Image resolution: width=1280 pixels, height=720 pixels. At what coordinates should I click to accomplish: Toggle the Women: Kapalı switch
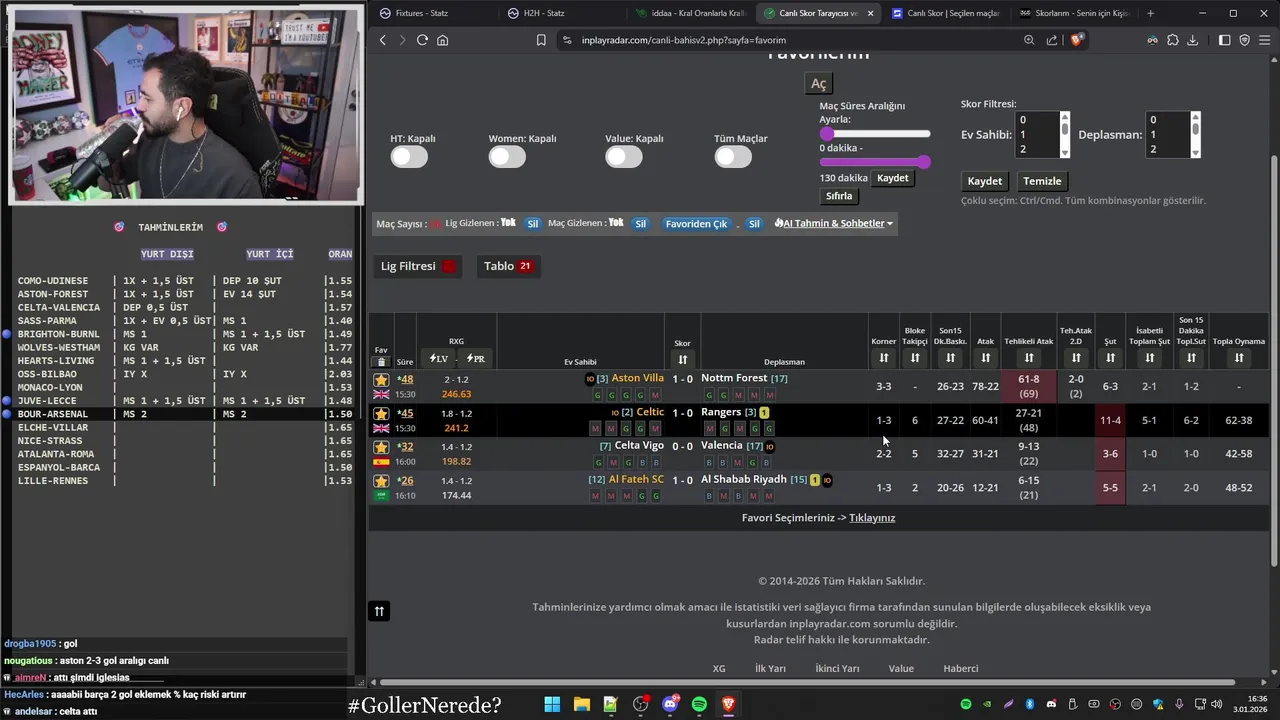[507, 157]
